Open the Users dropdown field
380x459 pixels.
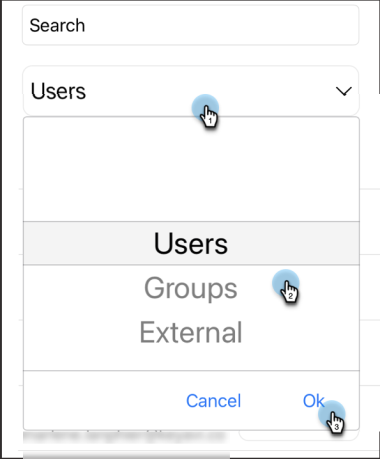[x=191, y=91]
